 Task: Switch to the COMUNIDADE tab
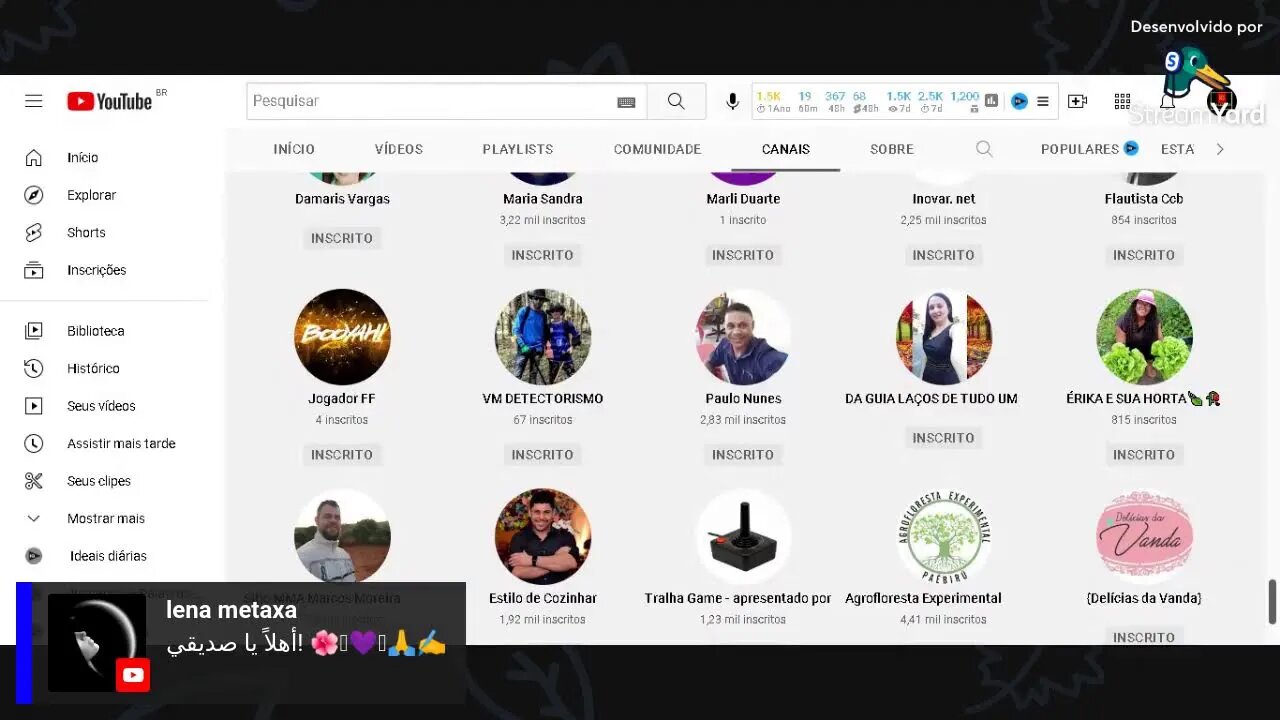point(657,149)
